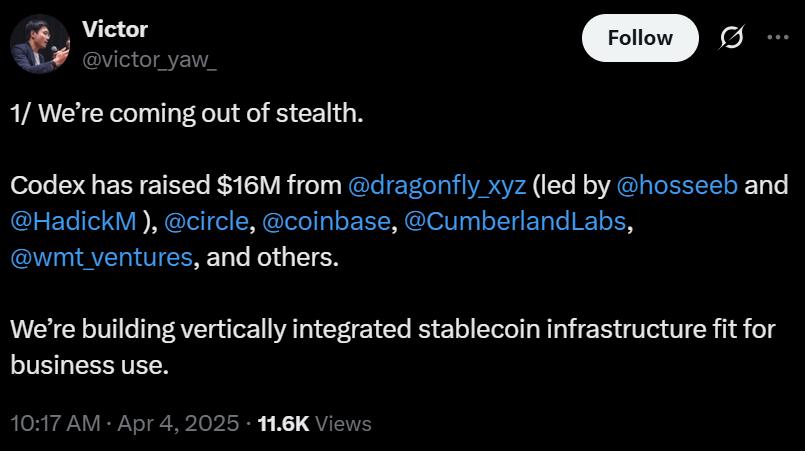The image size is (805, 451).
Task: Click Victor's profile avatar photo
Action: coord(39,44)
